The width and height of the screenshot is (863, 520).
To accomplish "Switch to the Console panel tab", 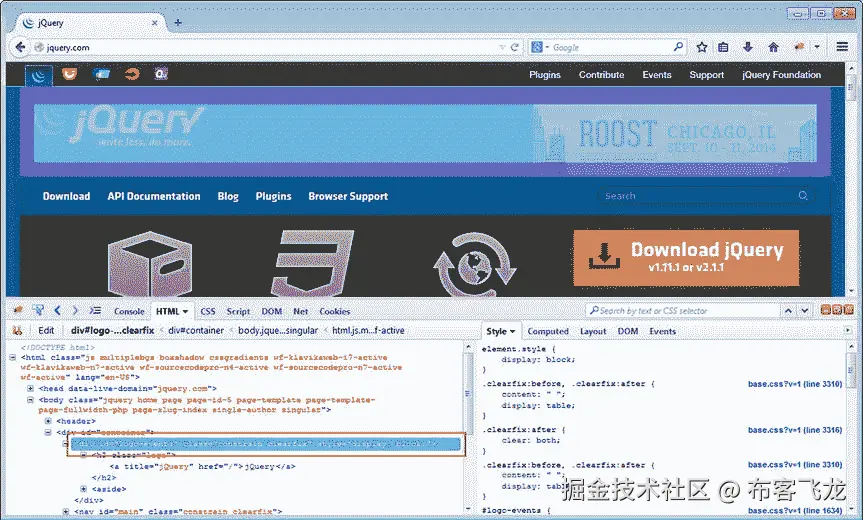I will (129, 311).
